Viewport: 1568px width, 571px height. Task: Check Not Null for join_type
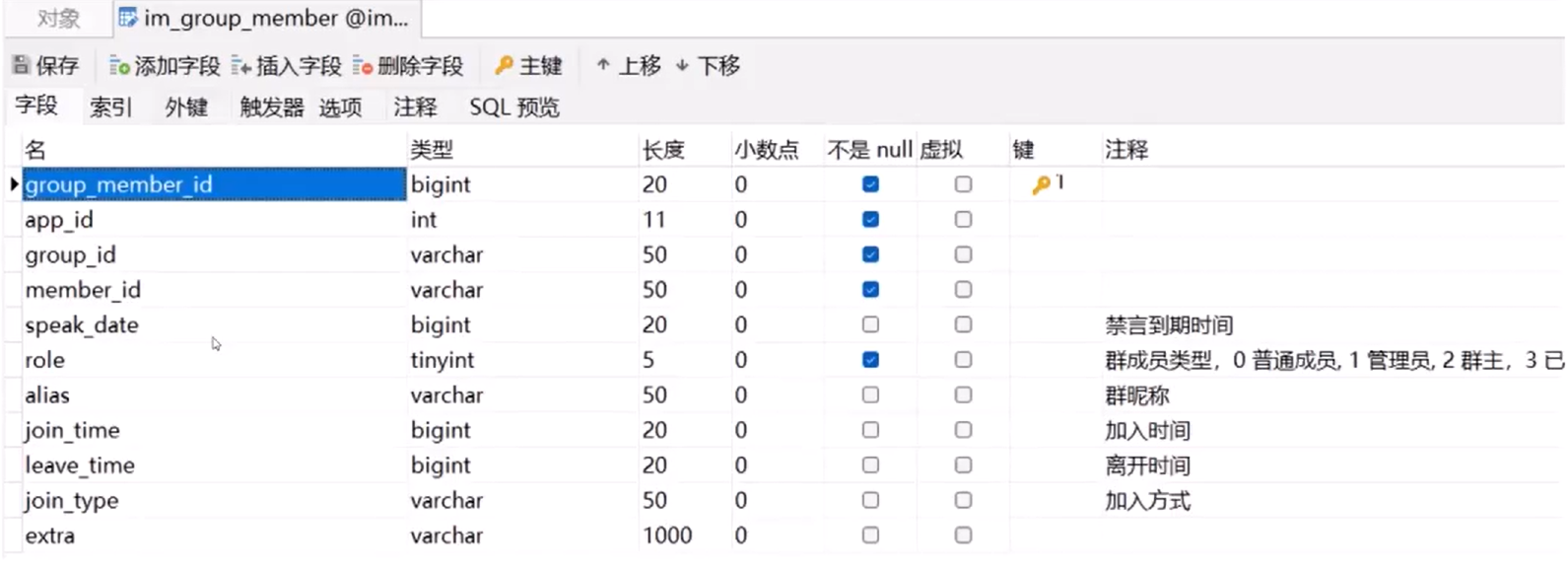(870, 500)
